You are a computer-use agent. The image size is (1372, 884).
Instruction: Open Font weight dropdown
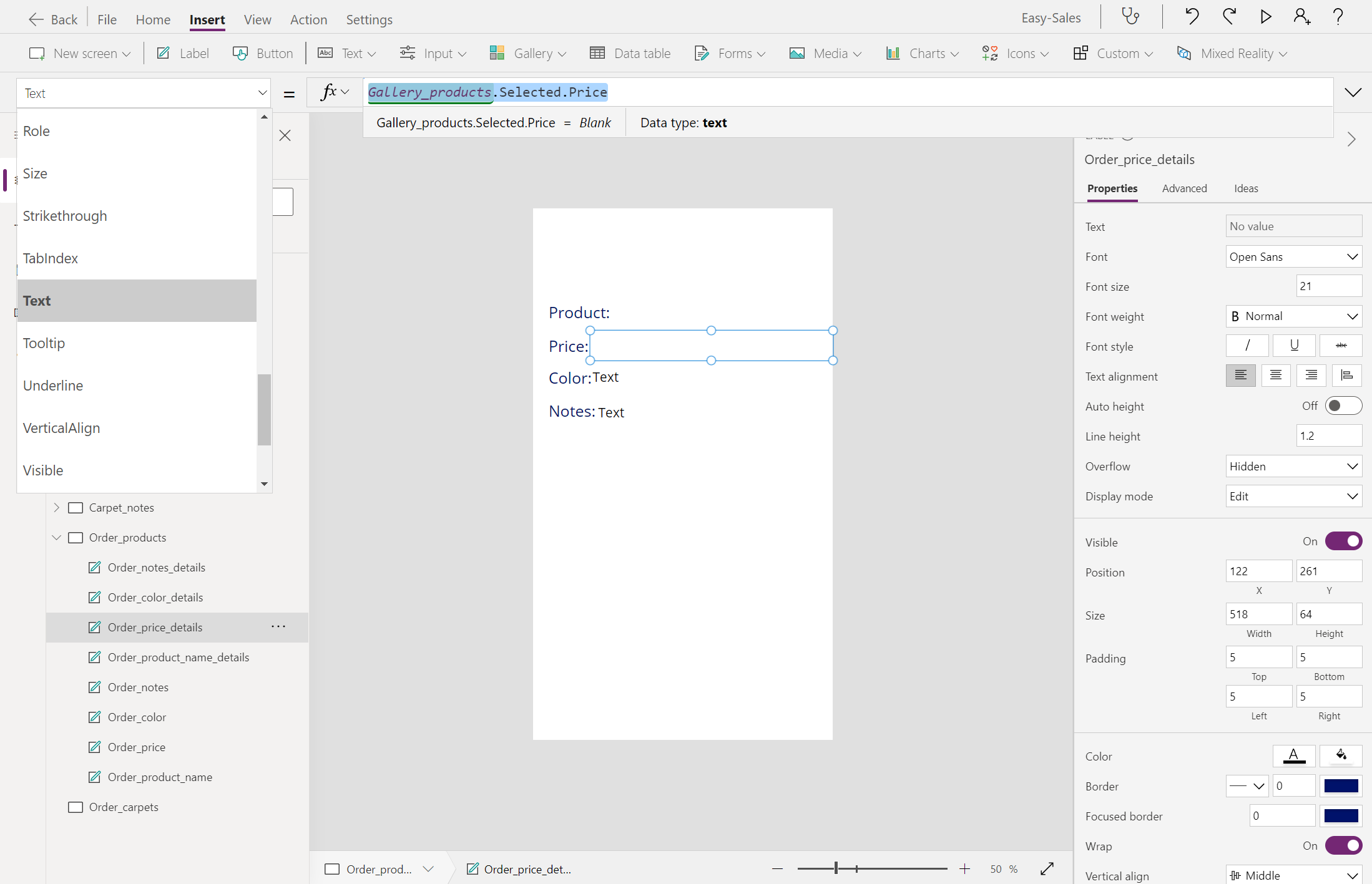click(x=1293, y=316)
